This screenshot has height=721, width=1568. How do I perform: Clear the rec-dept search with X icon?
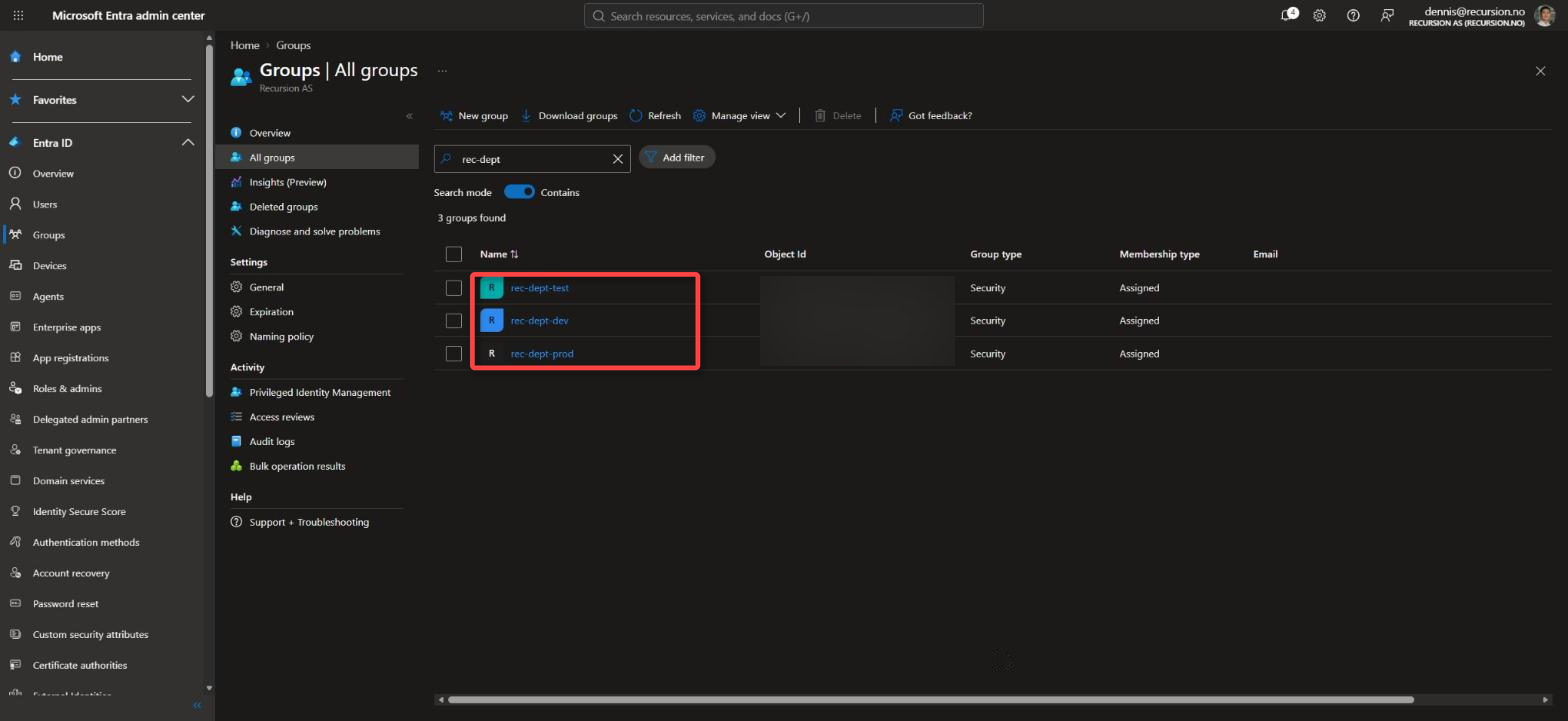point(618,159)
